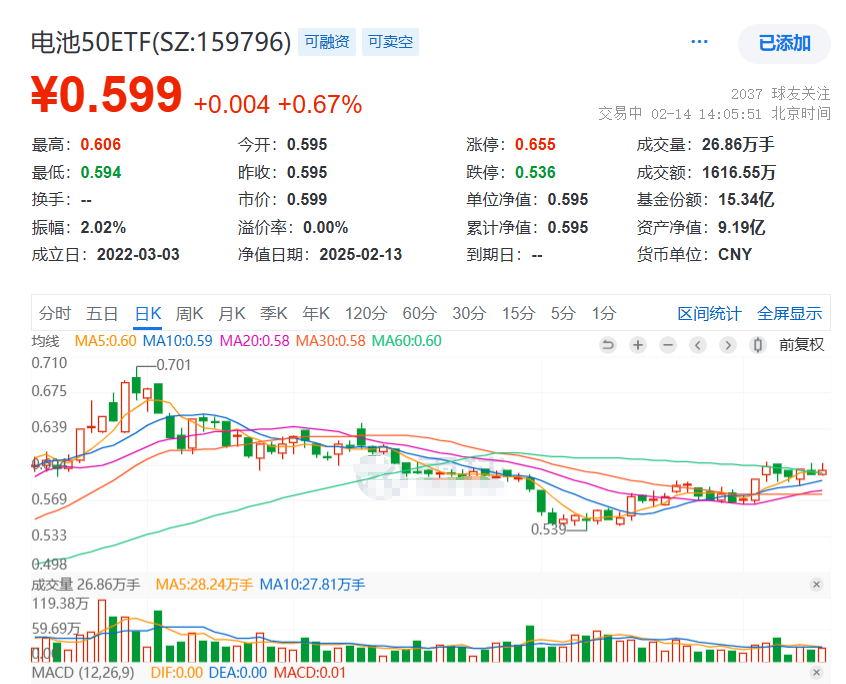The image size is (846, 684).
Task: Select the 月K monthly chart view
Action: pos(231,313)
